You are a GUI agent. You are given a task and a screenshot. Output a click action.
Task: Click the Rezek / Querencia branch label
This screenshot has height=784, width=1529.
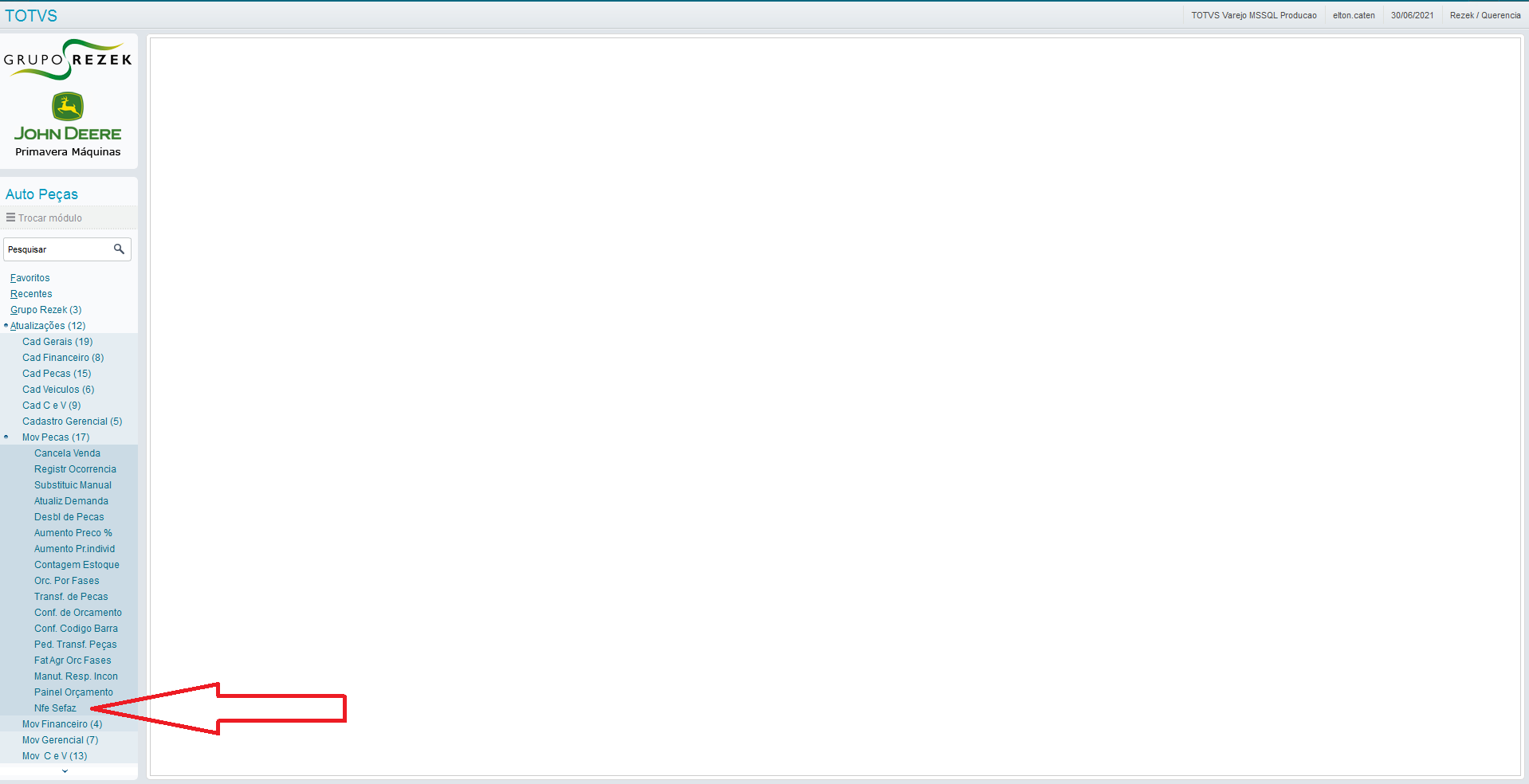(1485, 15)
